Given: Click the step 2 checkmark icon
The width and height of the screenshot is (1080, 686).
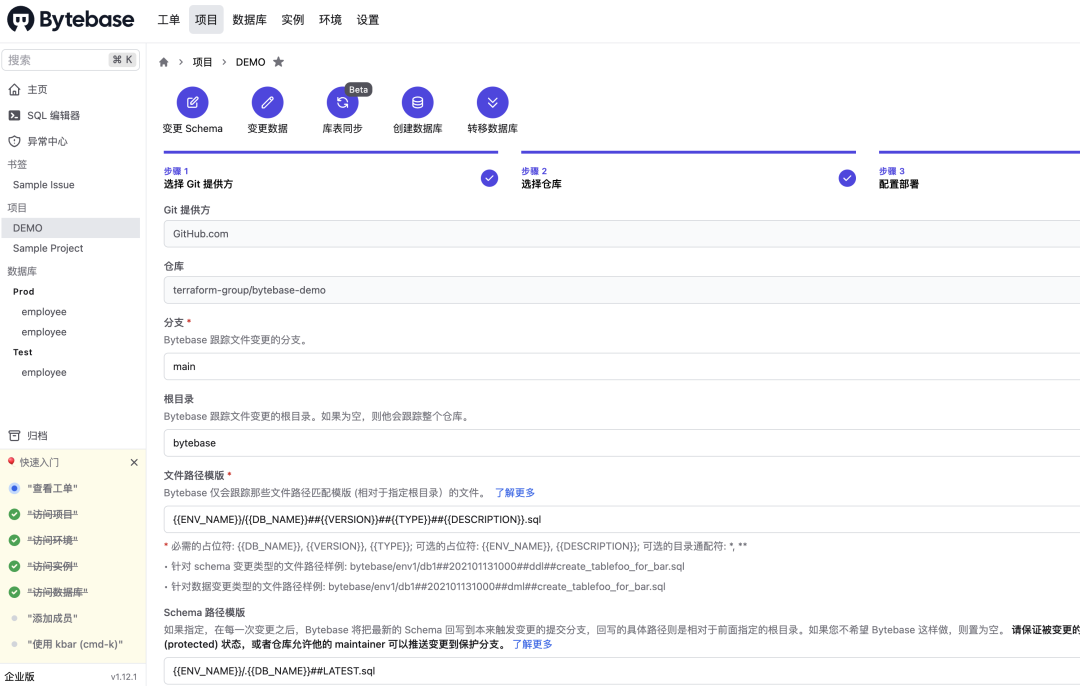Looking at the screenshot, I should (x=847, y=178).
